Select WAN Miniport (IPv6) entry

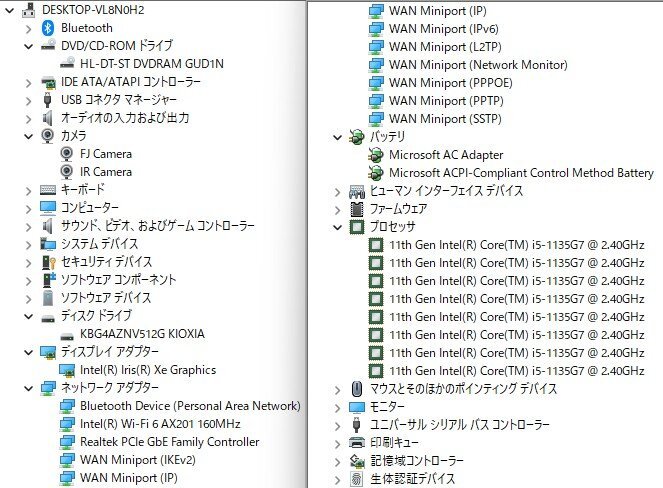pyautogui.click(x=444, y=28)
